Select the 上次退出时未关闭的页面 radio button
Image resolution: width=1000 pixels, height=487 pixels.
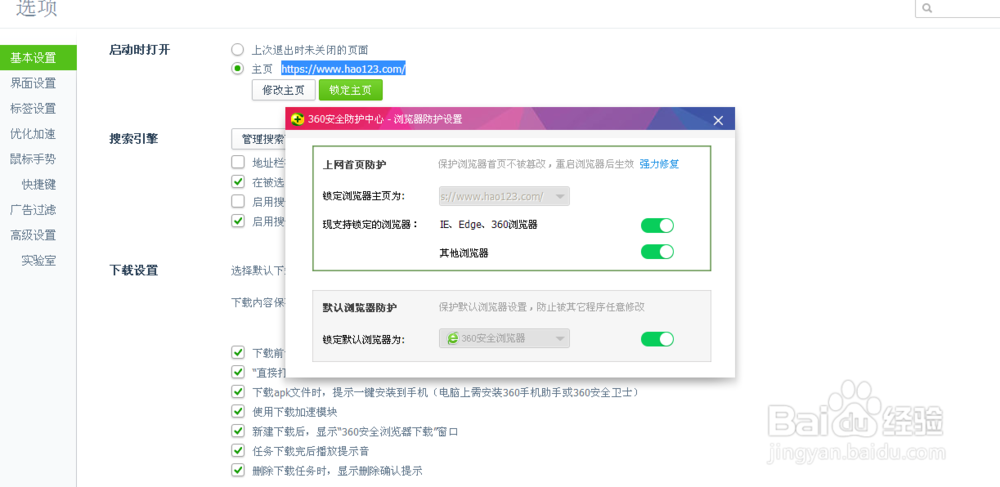pos(237,50)
